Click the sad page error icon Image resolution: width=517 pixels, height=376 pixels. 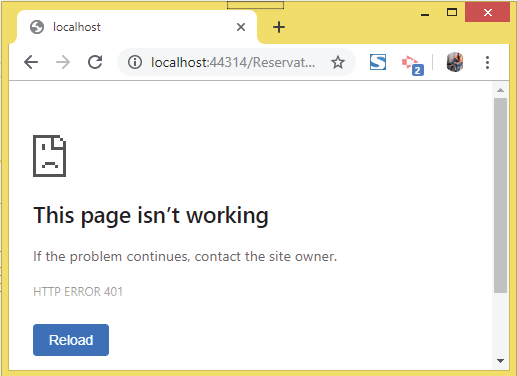pyautogui.click(x=49, y=156)
